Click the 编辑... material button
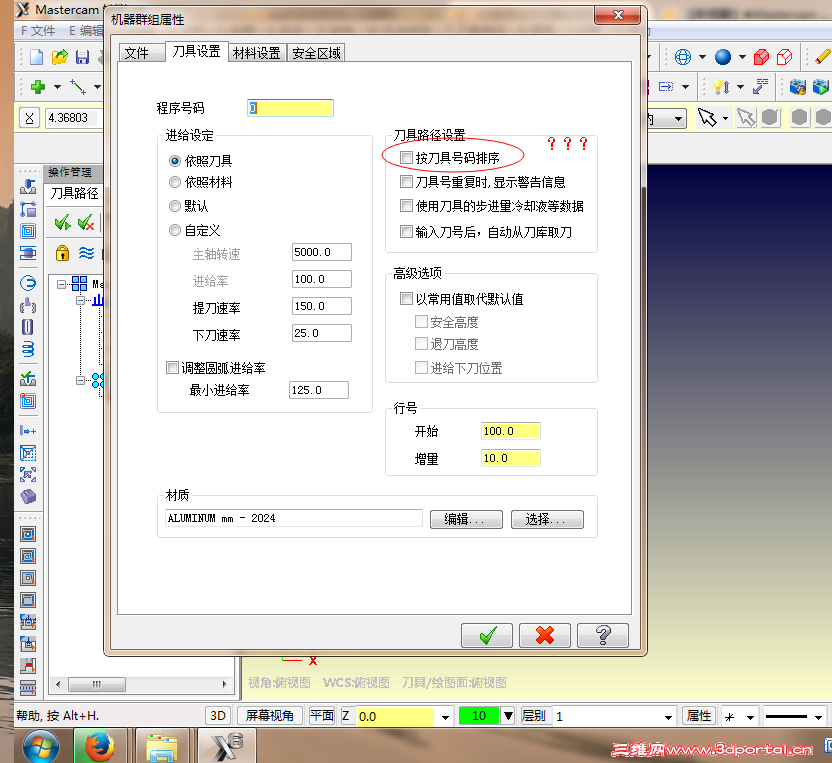832x763 pixels. pos(466,519)
